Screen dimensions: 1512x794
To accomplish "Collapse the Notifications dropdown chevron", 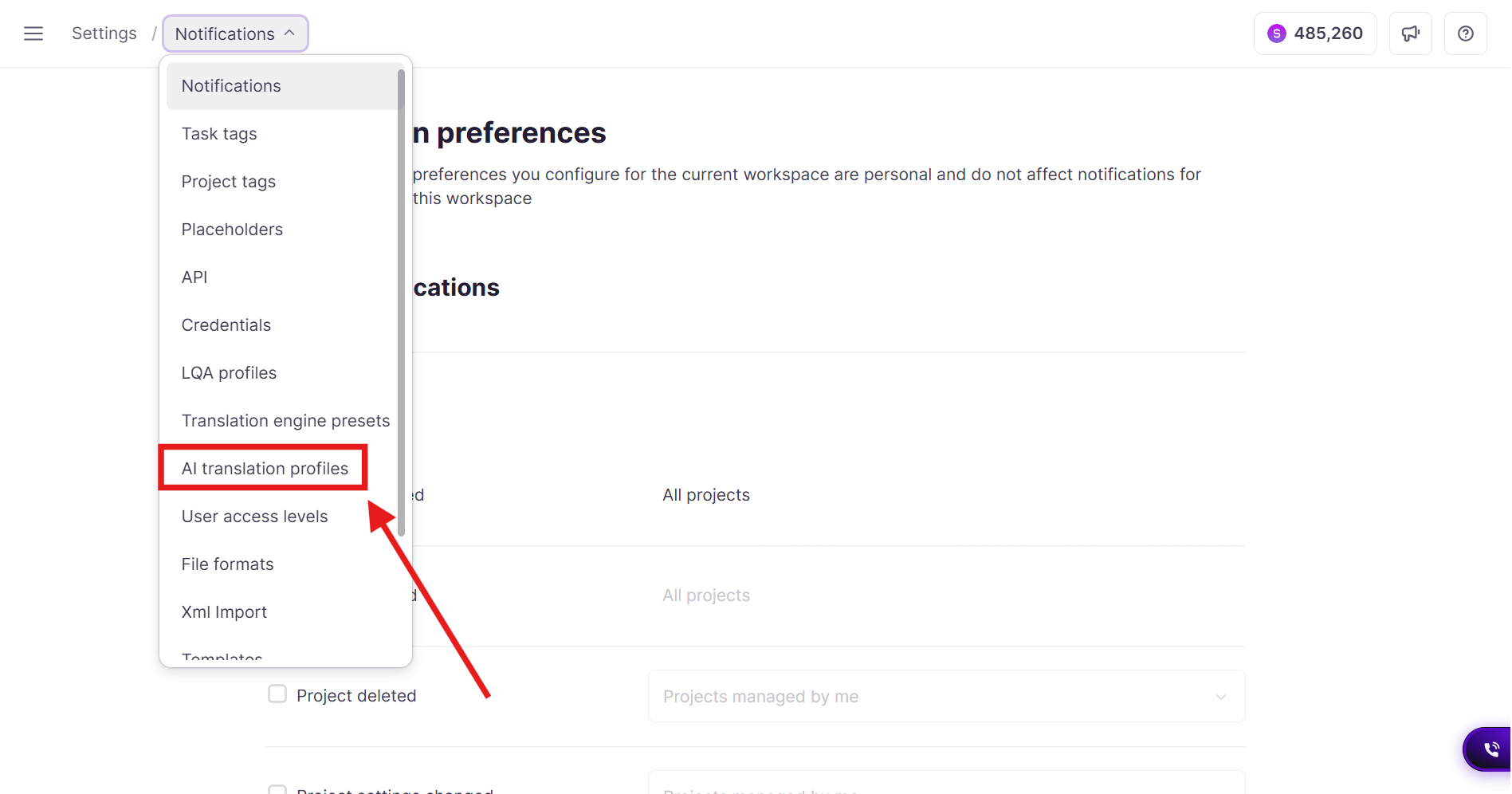I will click(290, 33).
